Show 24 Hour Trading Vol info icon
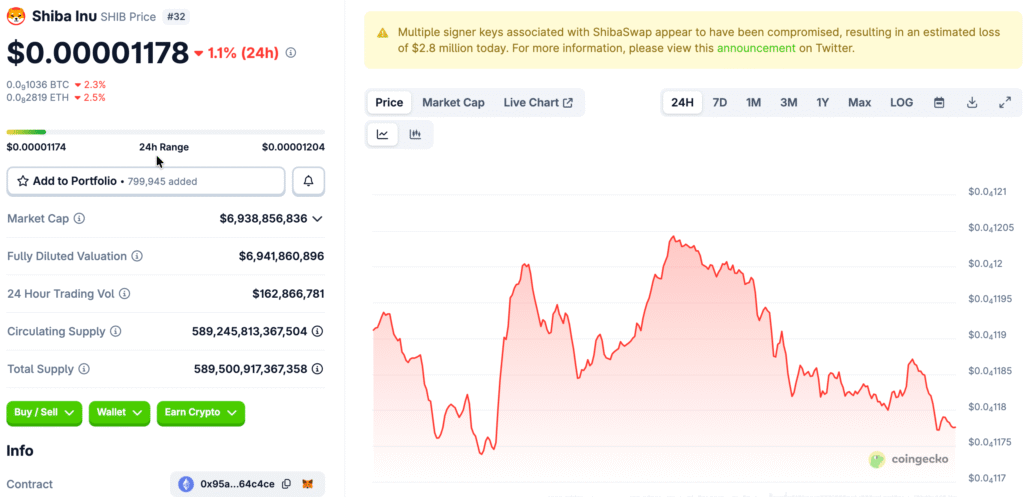 125,294
